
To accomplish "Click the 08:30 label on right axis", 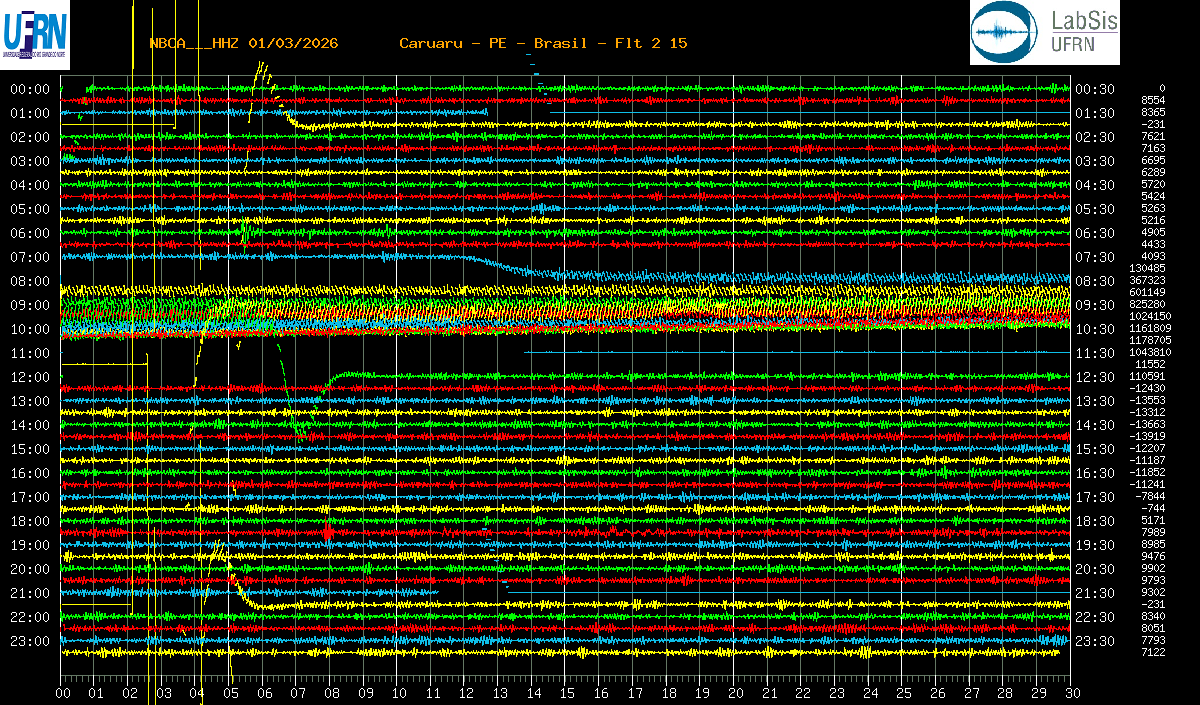I will (x=1094, y=281).
